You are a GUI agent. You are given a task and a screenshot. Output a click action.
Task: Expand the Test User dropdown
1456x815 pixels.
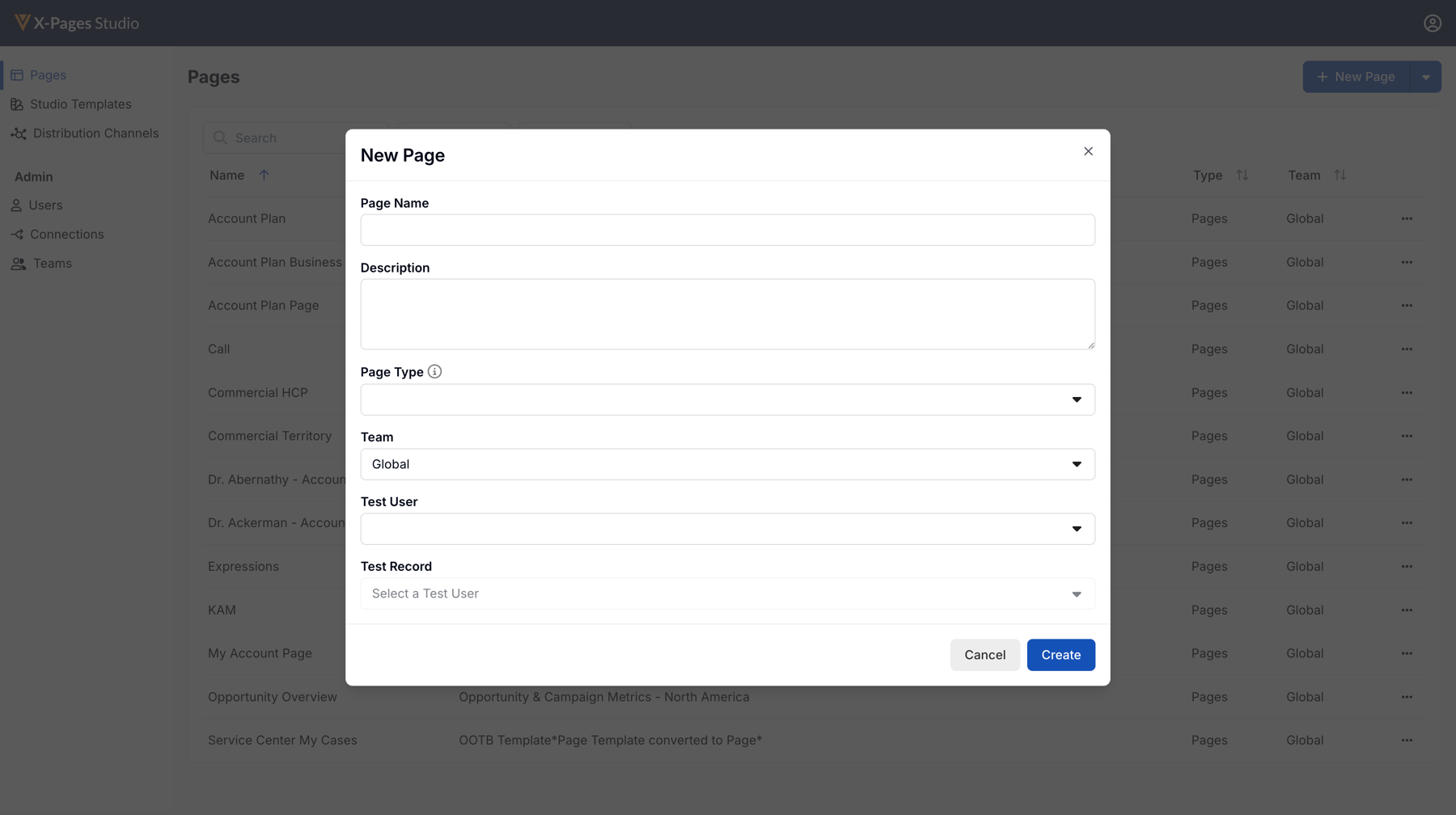click(x=727, y=529)
